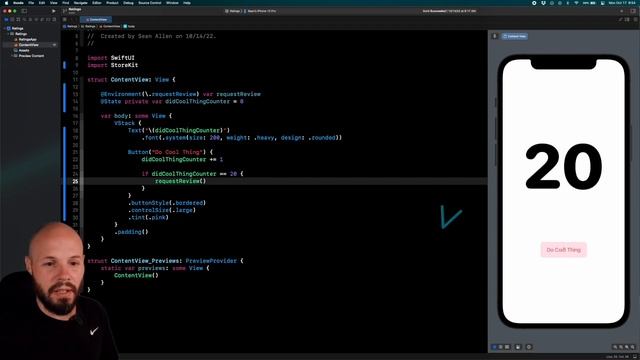Click the add editor split icon
The height and width of the screenshot is (360, 640).
coord(635,20)
